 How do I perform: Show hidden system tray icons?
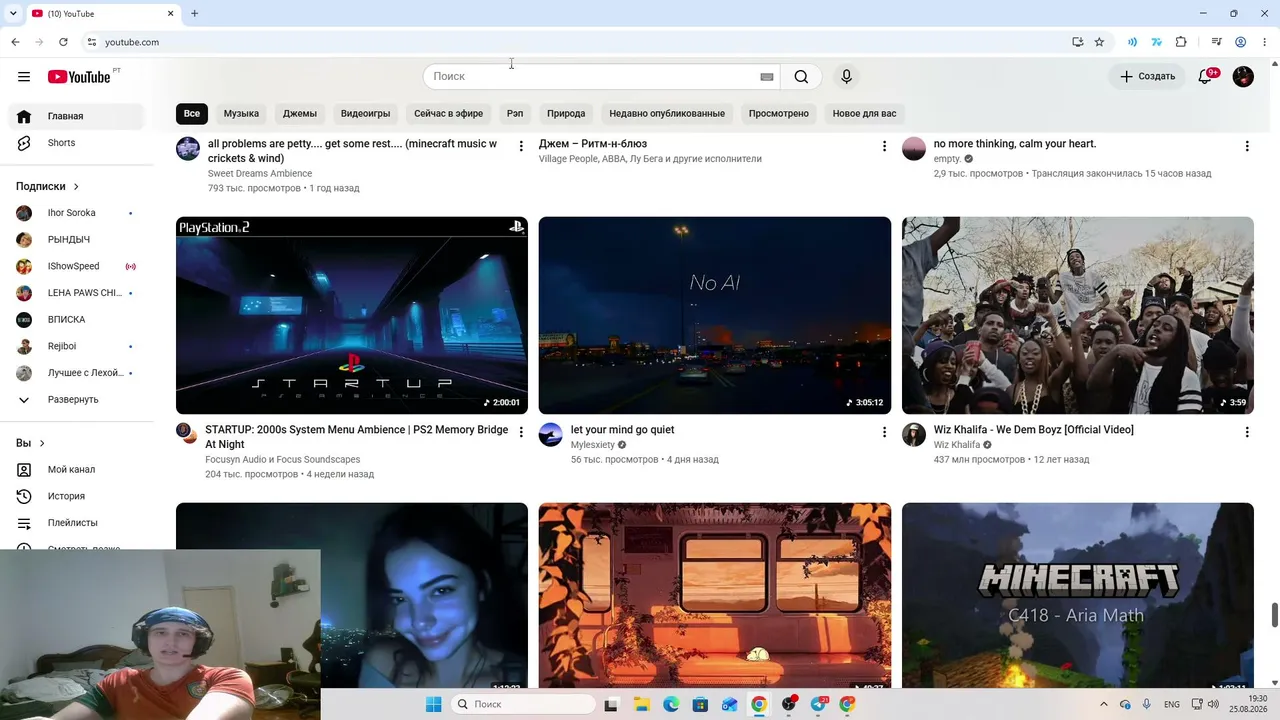[x=1104, y=704]
